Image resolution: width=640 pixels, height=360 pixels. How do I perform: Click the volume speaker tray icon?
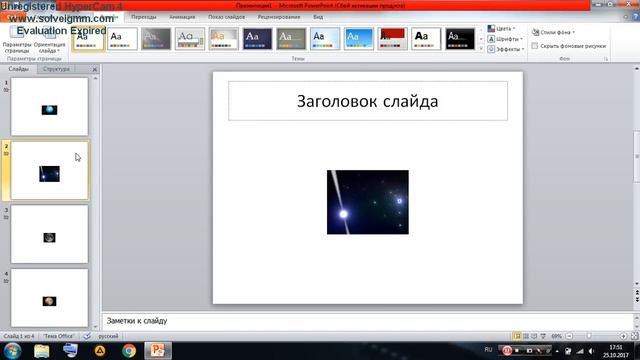(591, 351)
